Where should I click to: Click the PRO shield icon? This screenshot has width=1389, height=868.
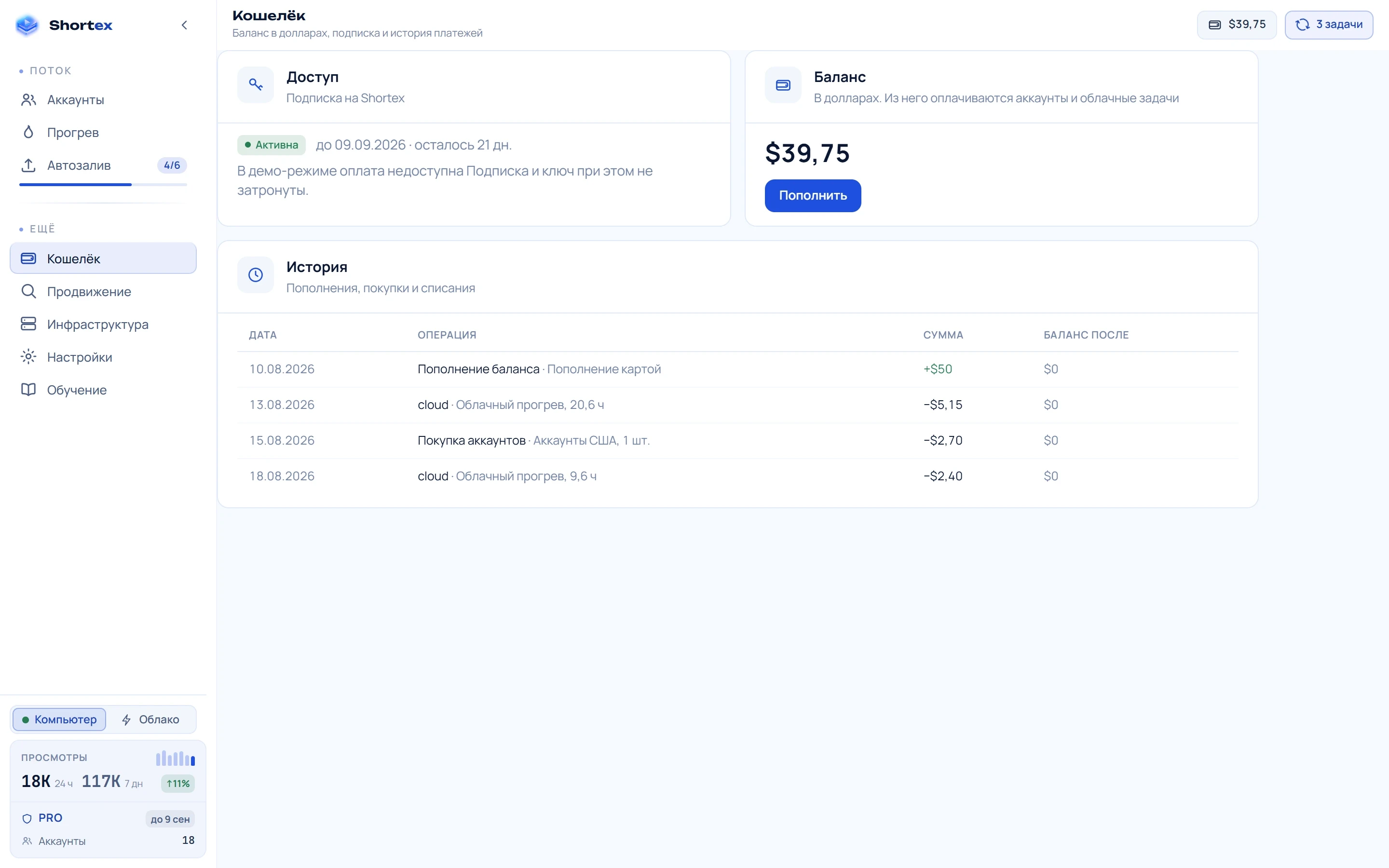point(27,819)
